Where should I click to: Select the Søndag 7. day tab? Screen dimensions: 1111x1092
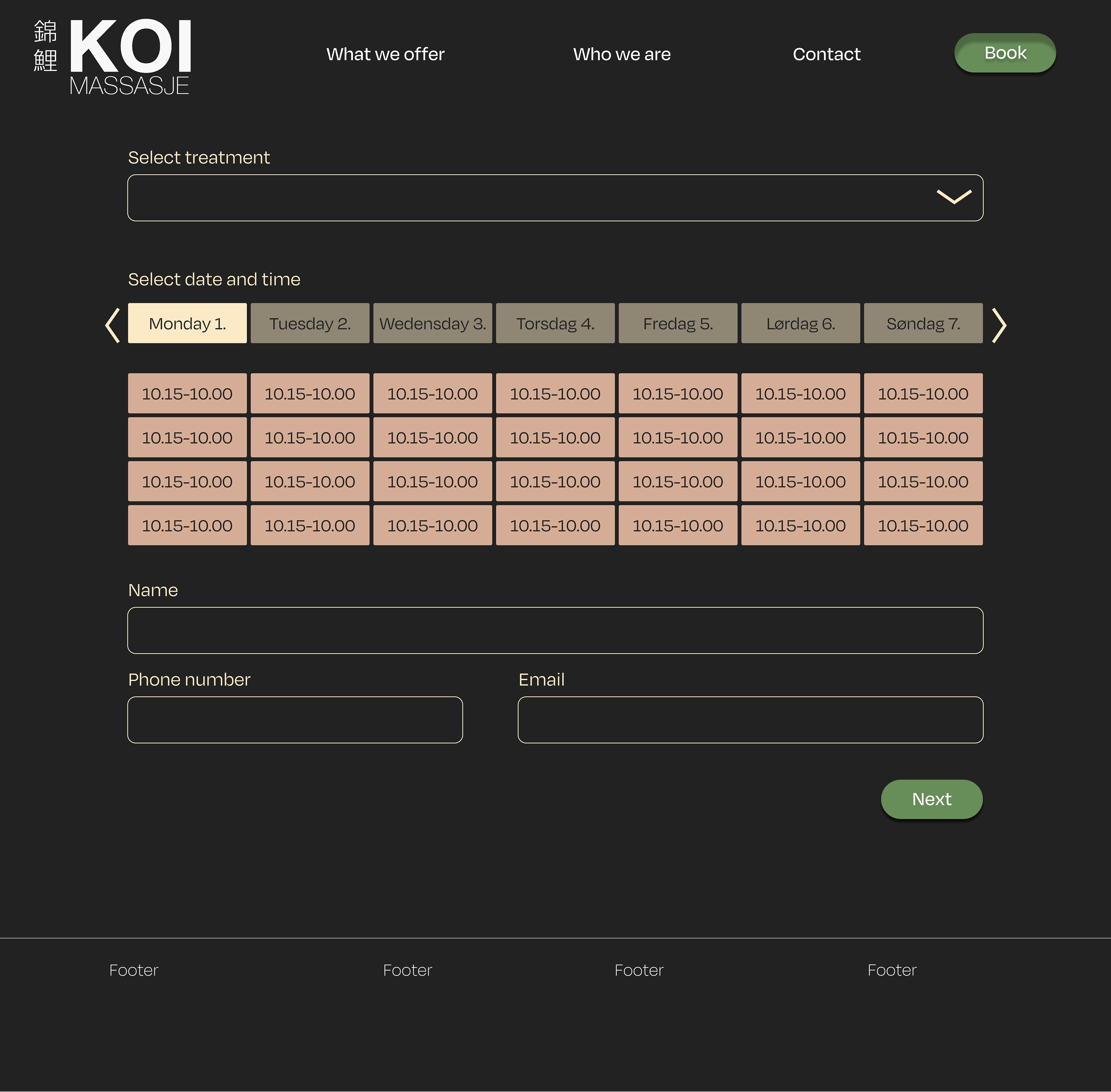[x=923, y=323]
